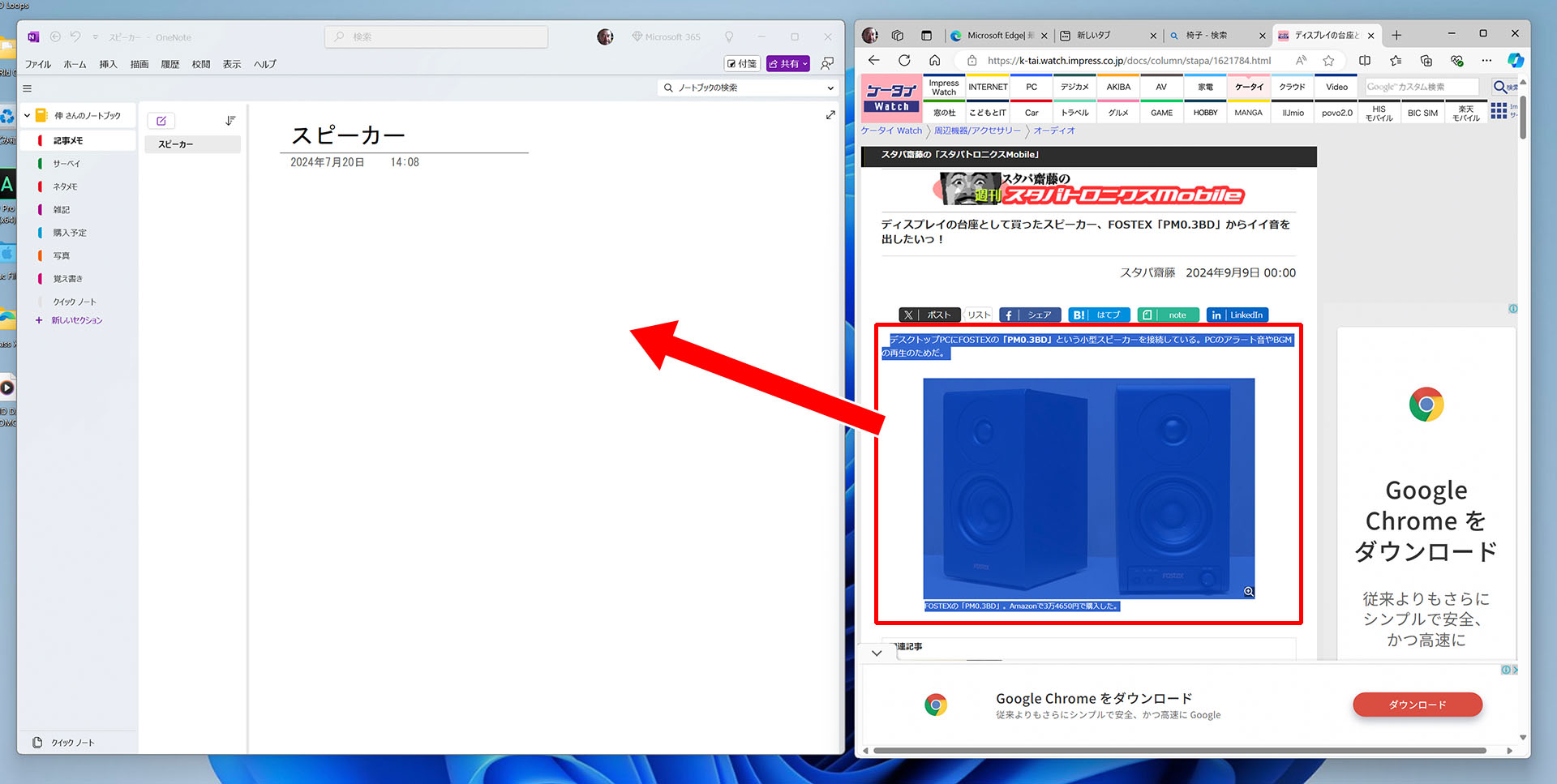
Task: Click the Edge favorites star in address bar
Action: coord(1328,60)
